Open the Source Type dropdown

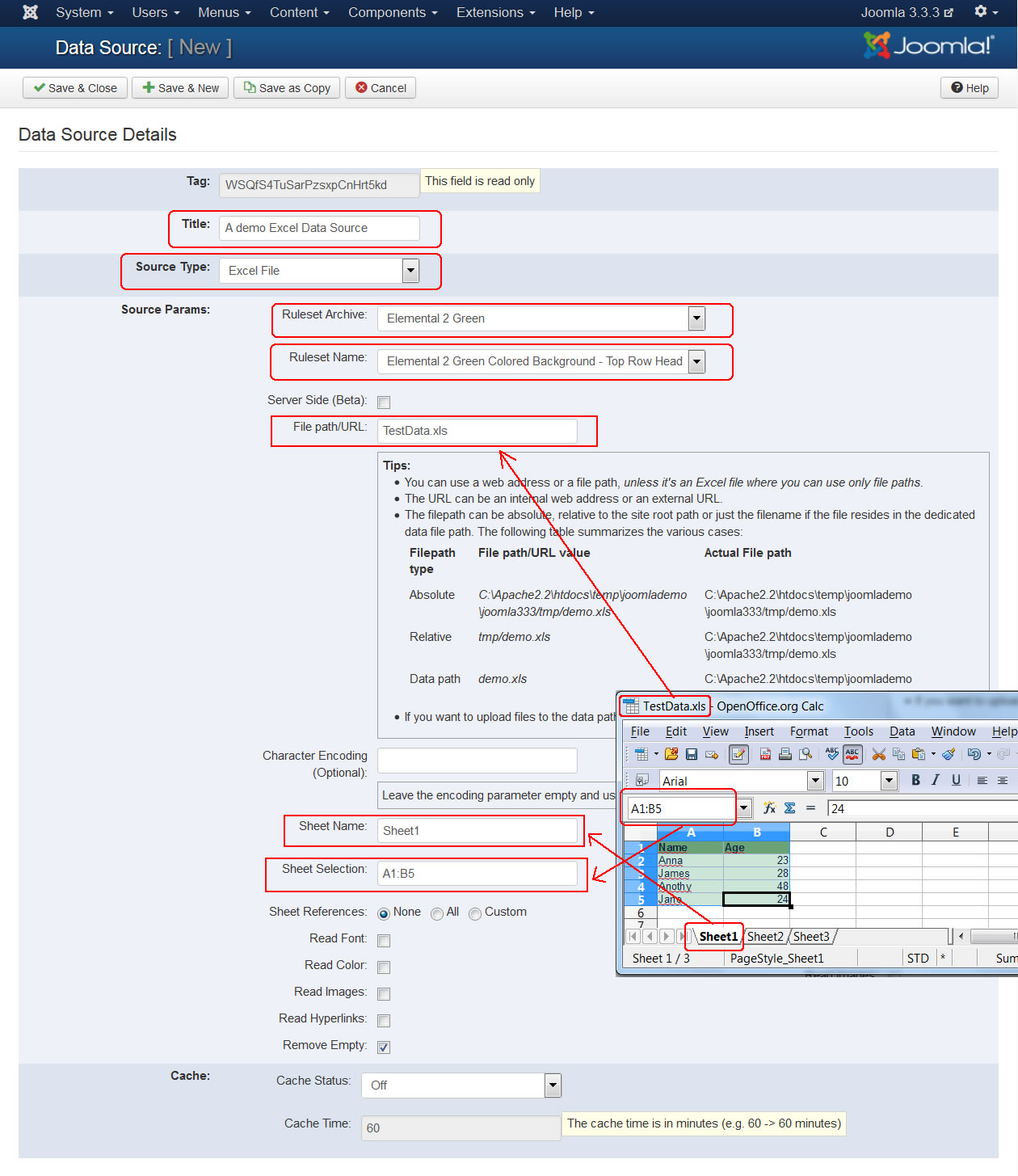point(410,271)
